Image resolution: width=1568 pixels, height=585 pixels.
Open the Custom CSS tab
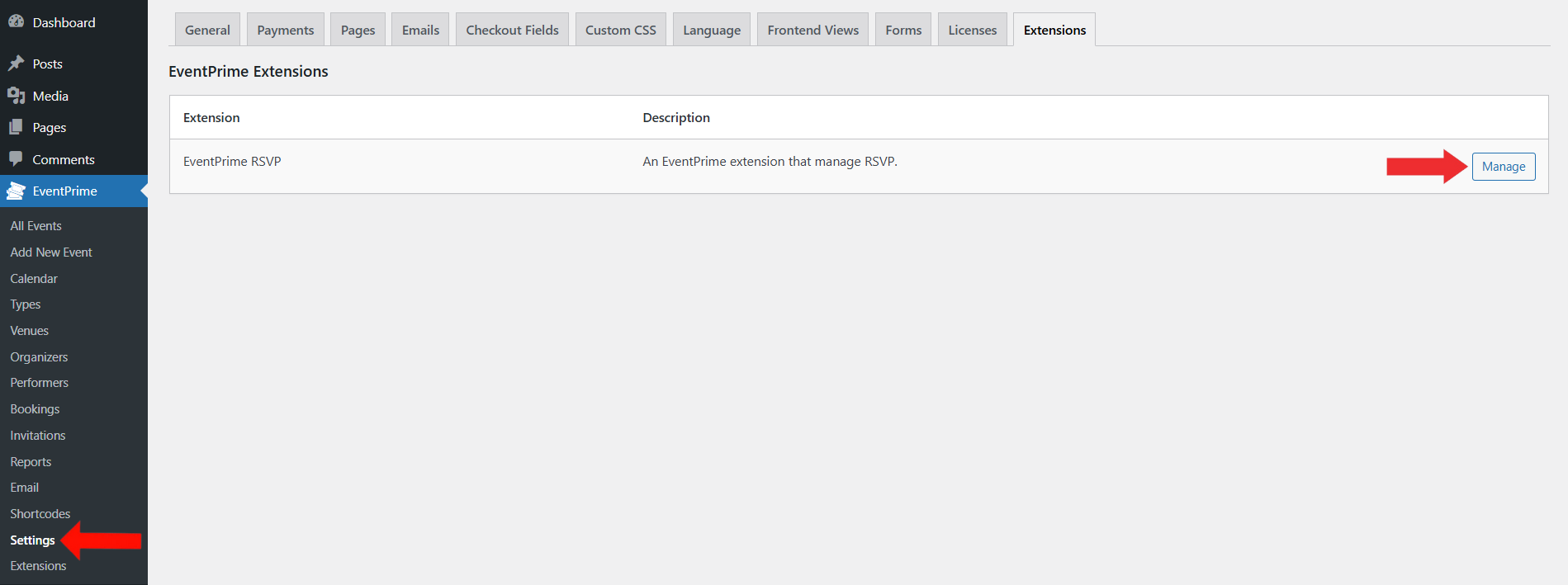[x=621, y=30]
